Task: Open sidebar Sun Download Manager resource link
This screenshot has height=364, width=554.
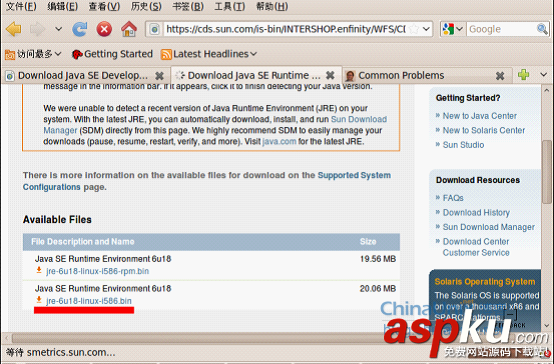Action: [489, 227]
